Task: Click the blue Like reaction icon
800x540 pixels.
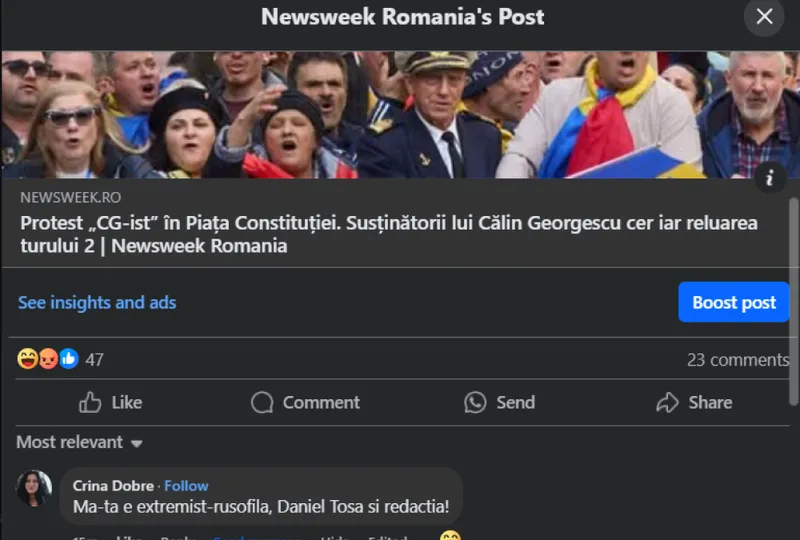Action: point(68,359)
